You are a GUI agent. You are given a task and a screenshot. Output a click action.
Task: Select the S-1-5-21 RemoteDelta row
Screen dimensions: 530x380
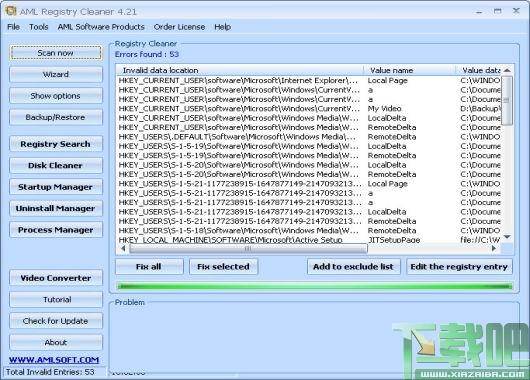click(x=309, y=221)
